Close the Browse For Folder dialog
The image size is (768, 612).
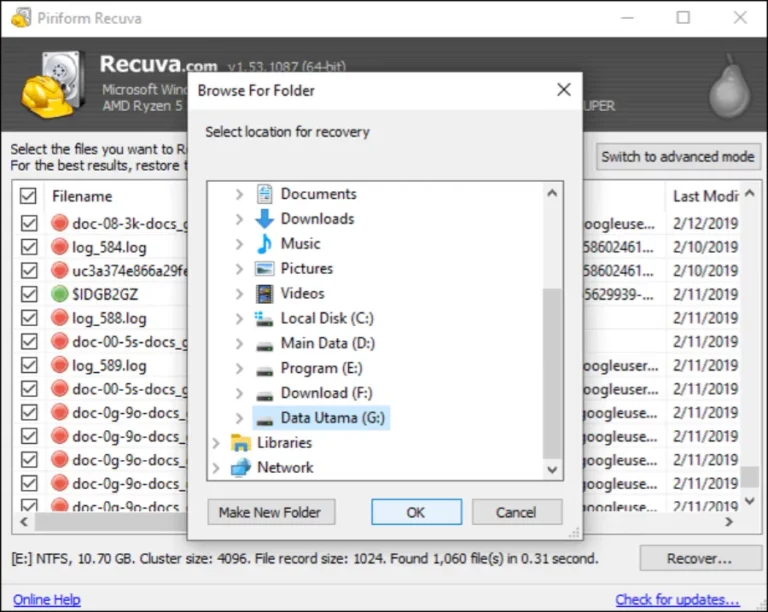pyautogui.click(x=564, y=90)
